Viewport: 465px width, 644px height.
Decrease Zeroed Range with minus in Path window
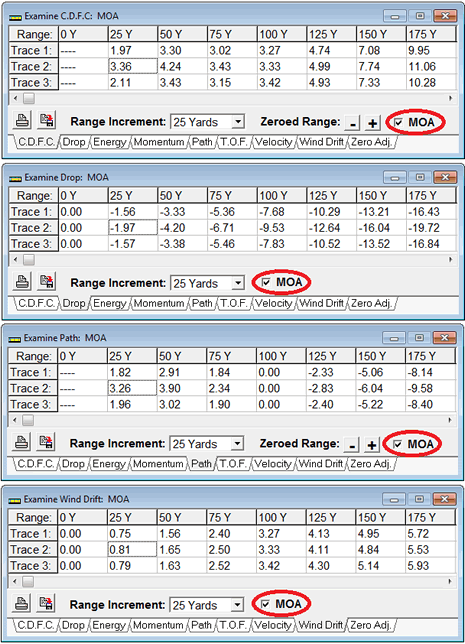point(352,445)
